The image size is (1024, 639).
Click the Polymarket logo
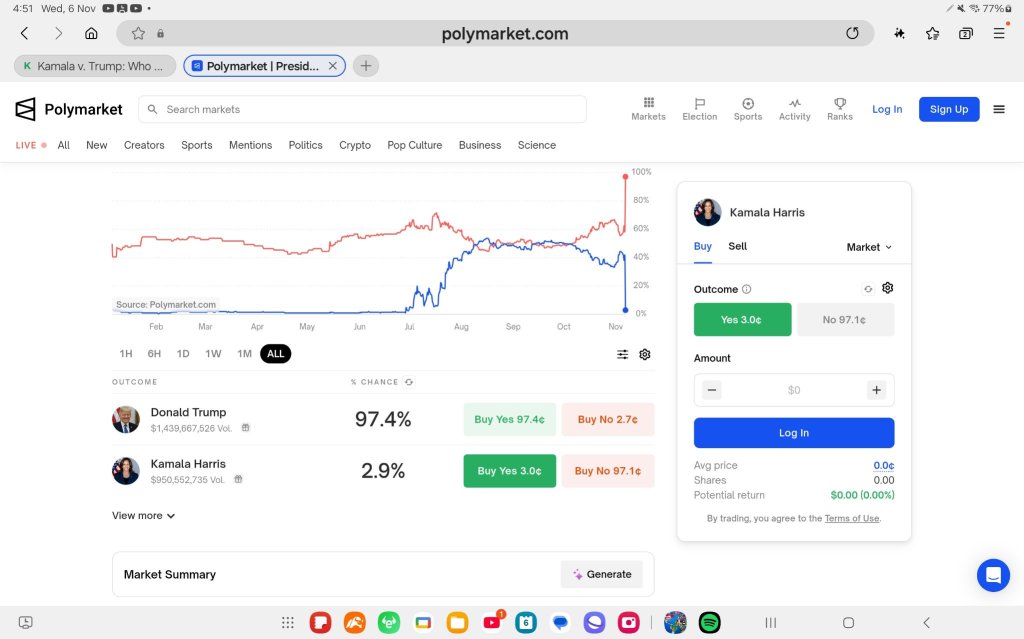coord(69,109)
